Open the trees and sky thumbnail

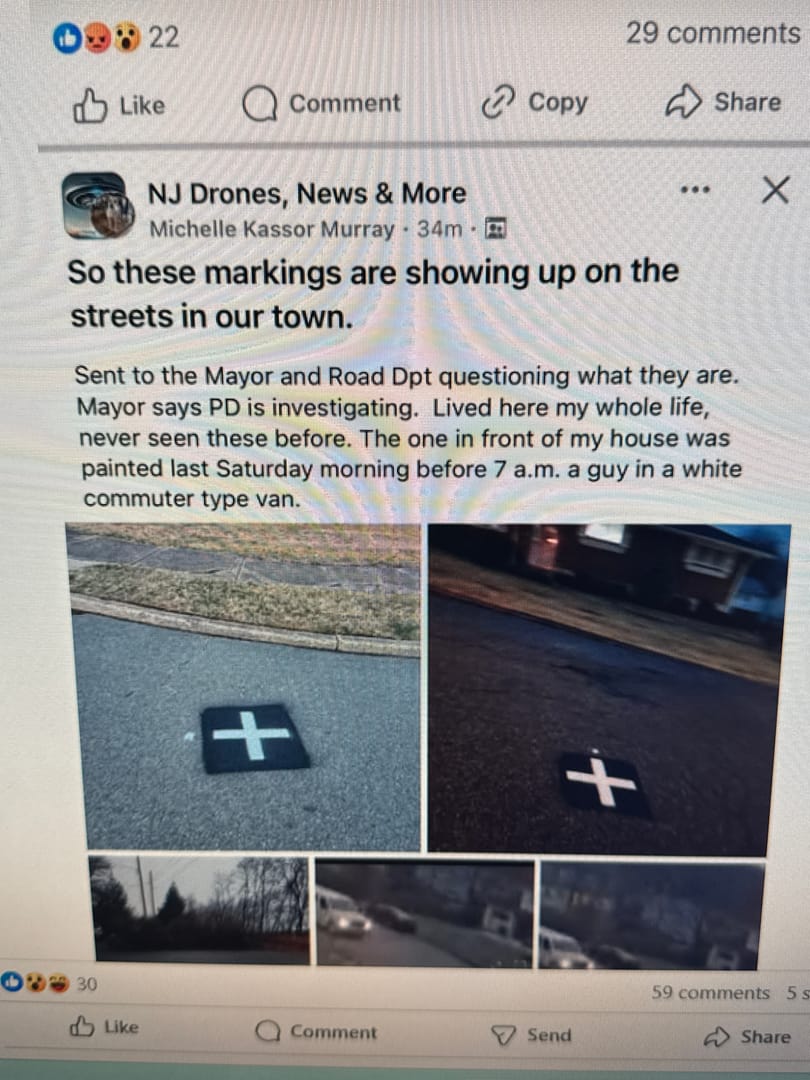click(x=200, y=908)
